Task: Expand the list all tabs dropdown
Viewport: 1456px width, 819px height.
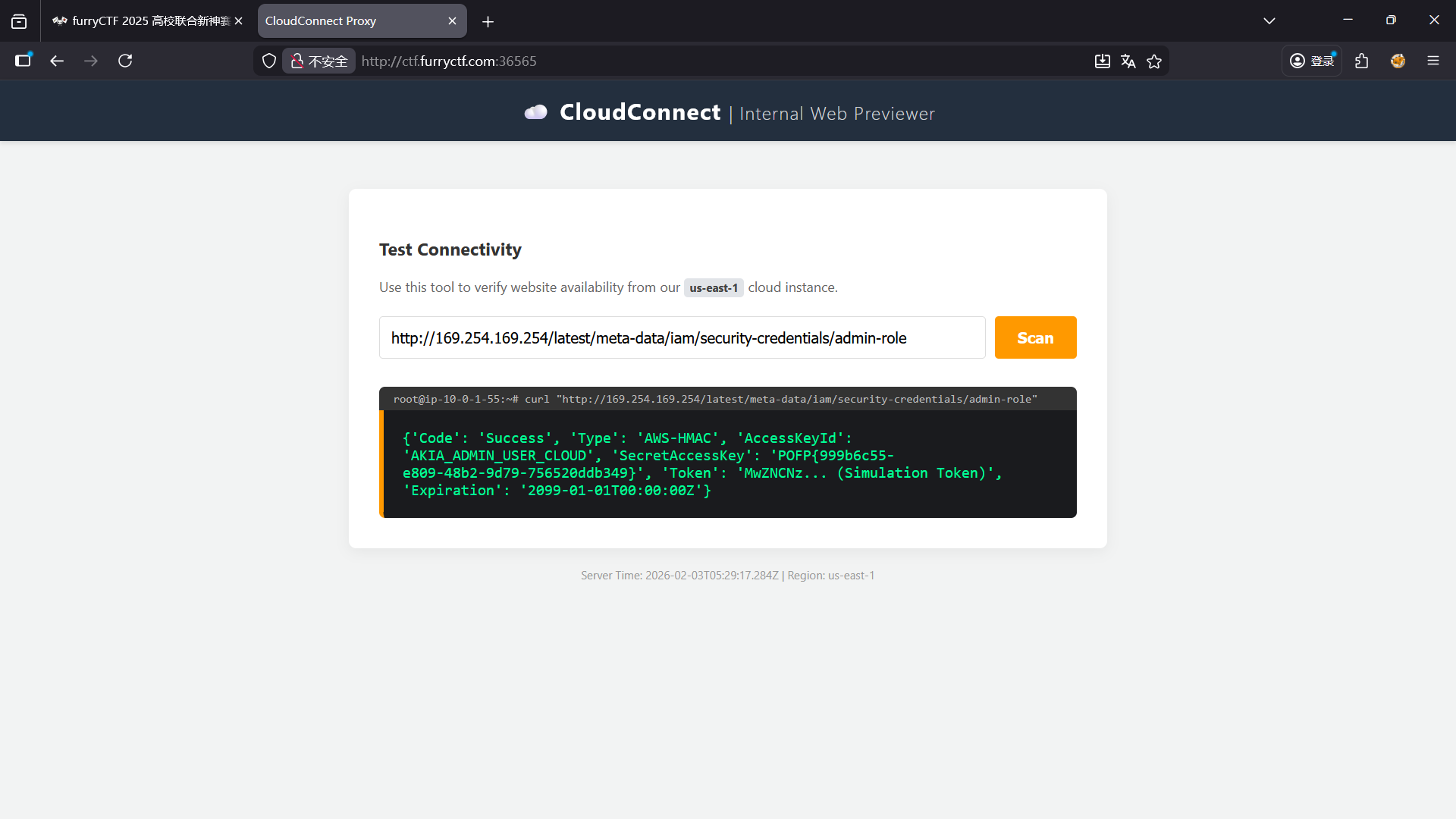Action: [x=1269, y=20]
